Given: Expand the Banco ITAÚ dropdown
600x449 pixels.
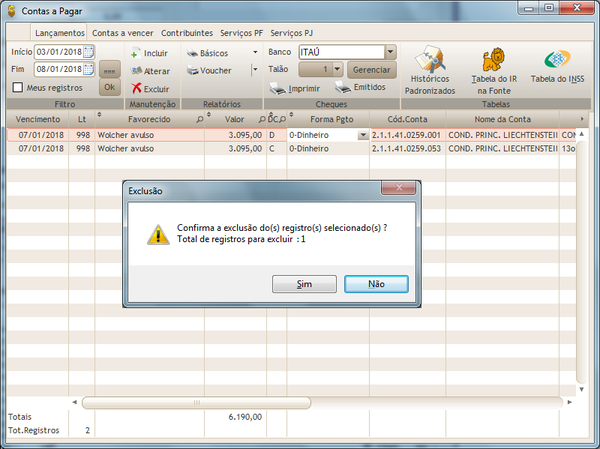Looking at the screenshot, I should point(390,52).
